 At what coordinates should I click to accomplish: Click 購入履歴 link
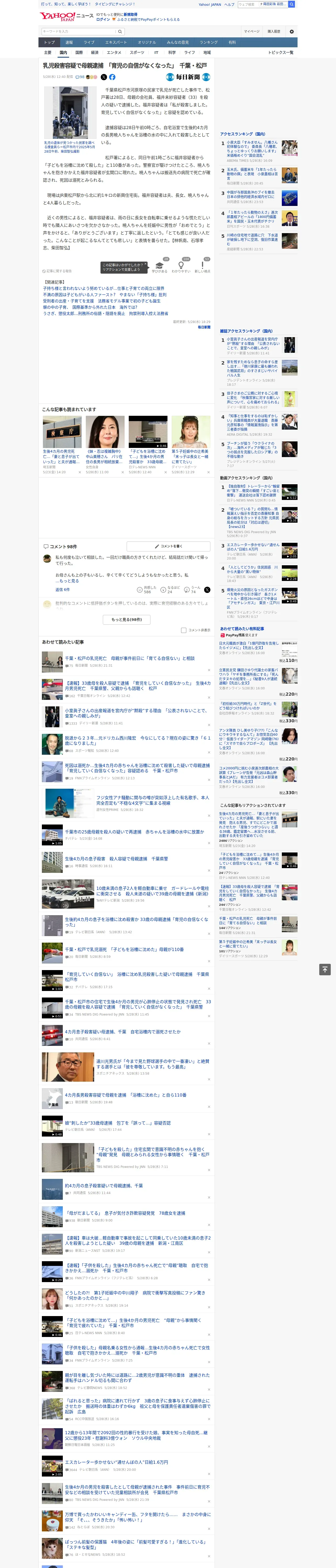[x=274, y=31]
